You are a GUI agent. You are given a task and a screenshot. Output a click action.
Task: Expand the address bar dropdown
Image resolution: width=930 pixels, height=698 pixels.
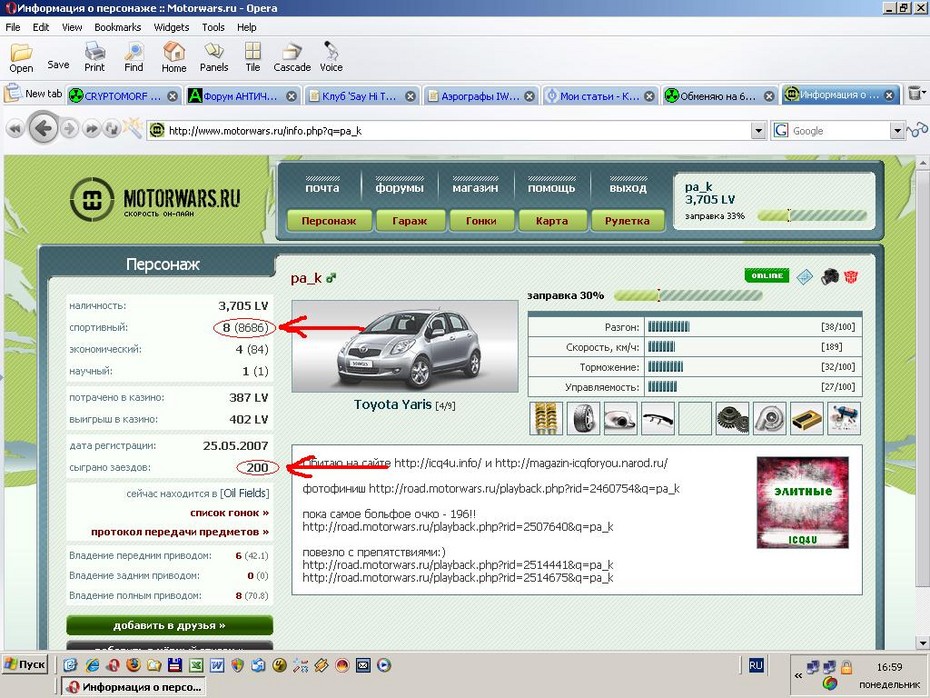(758, 130)
